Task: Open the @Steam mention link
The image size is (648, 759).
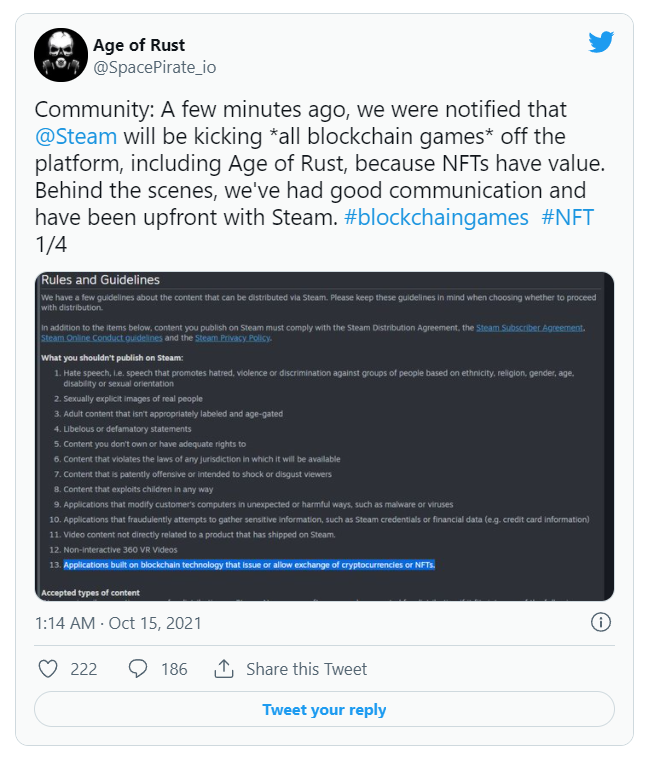Action: pos(76,135)
